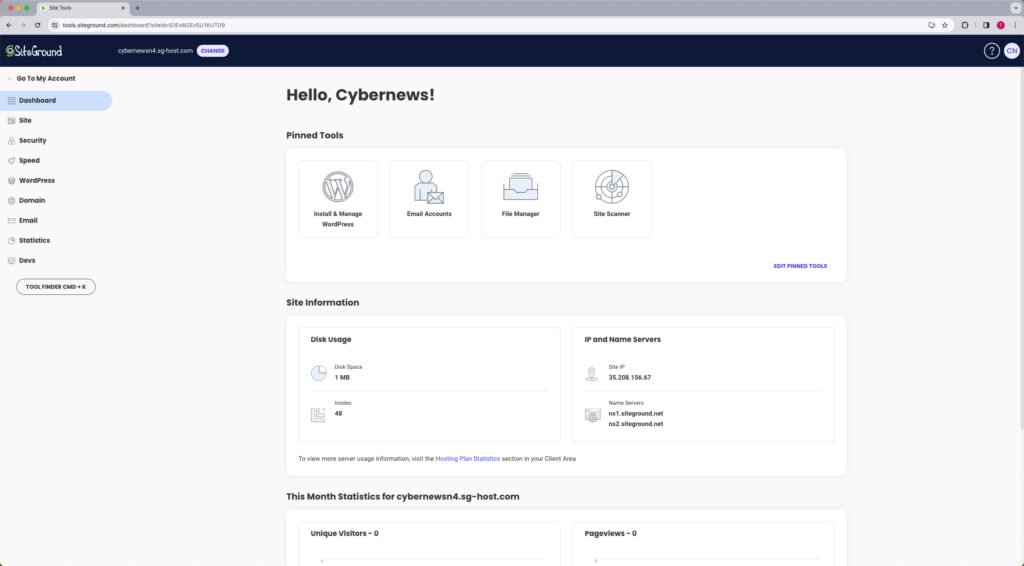The height and width of the screenshot is (566, 1024).
Task: Open the browser tab list dropdown arrow
Action: [x=1016, y=8]
